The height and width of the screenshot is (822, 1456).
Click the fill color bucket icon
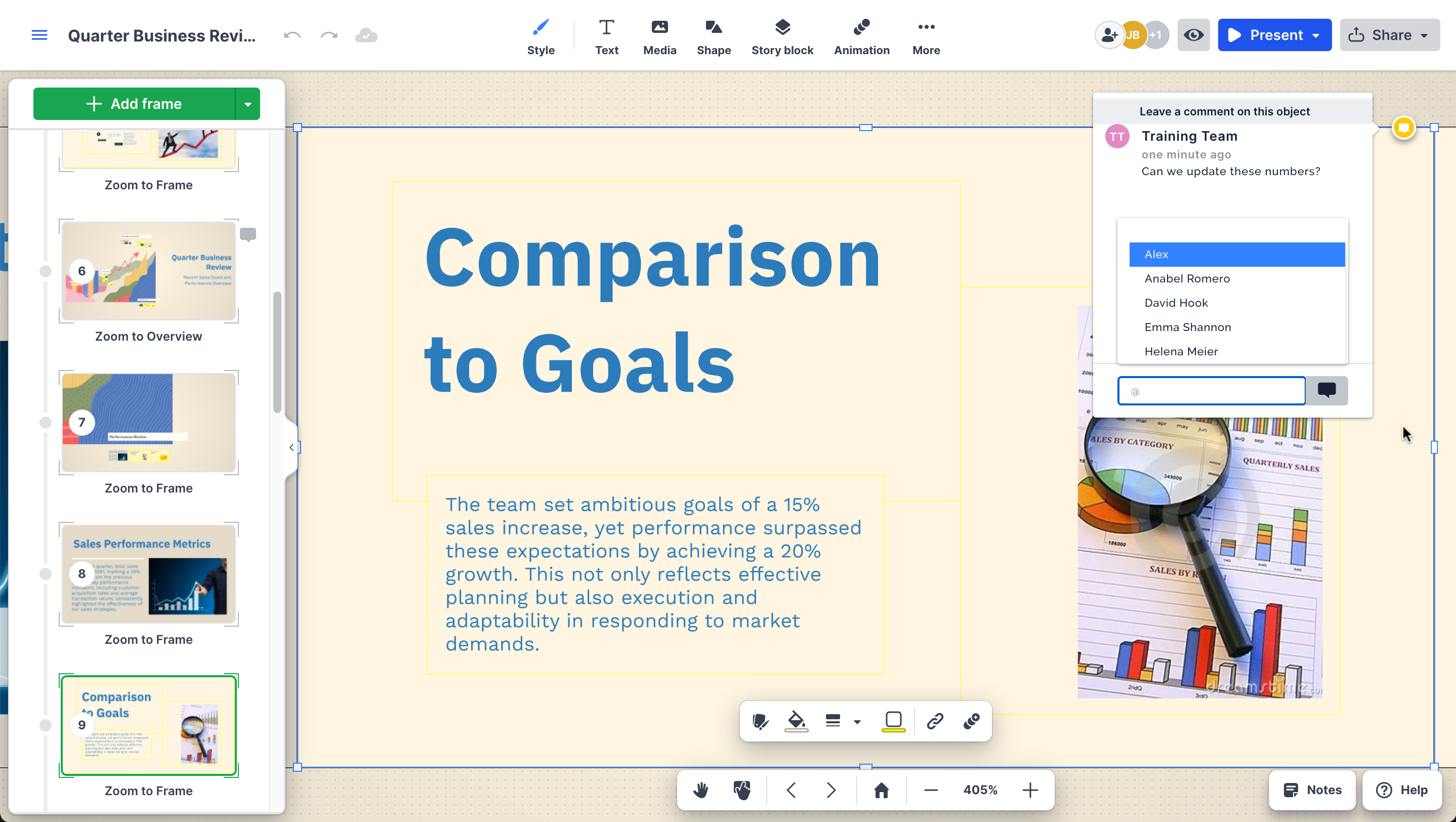797,721
